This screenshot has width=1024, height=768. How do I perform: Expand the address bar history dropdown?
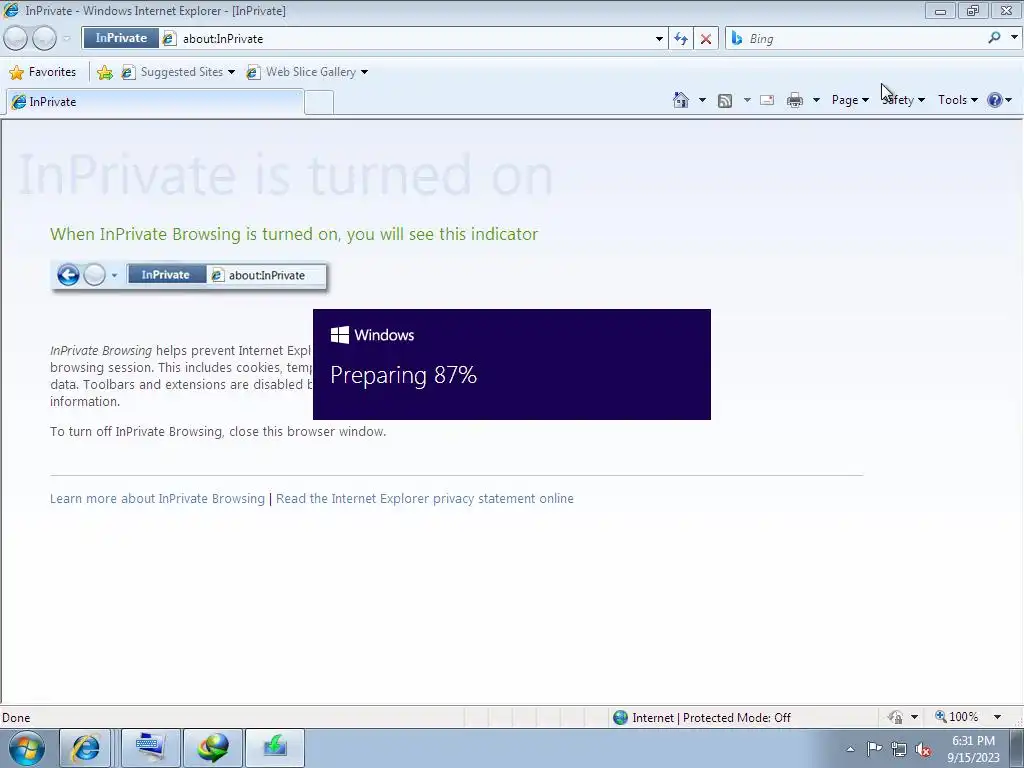(x=659, y=39)
